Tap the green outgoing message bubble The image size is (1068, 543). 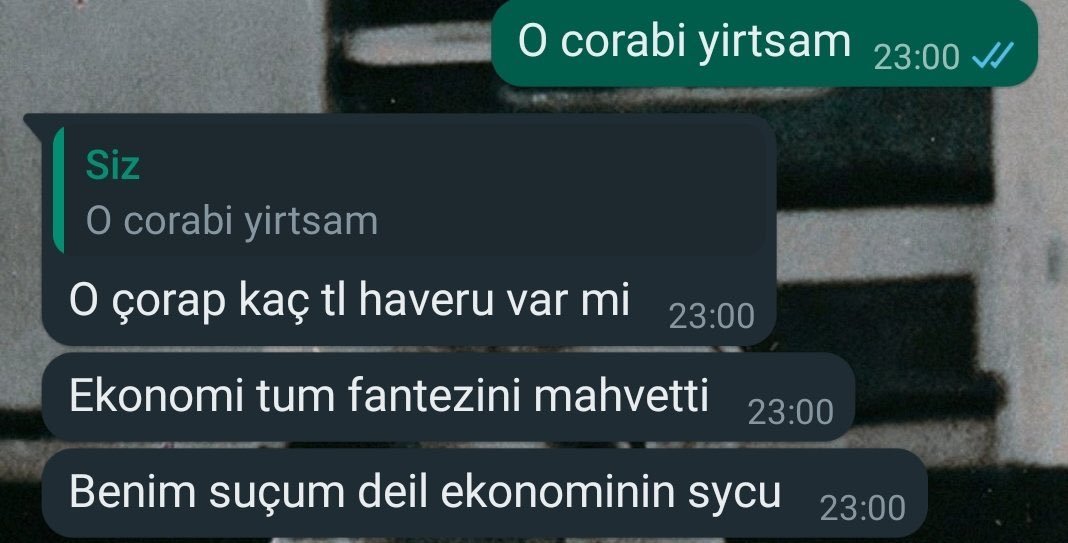764,42
